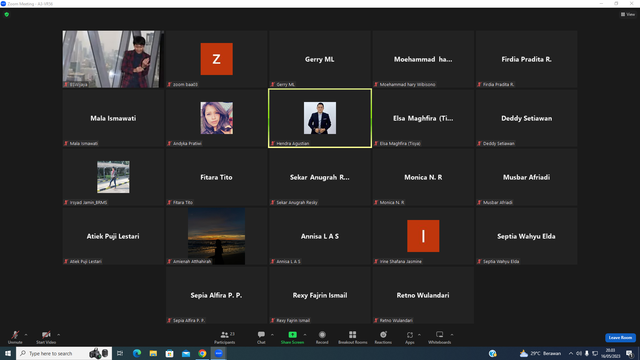This screenshot has width=640, height=360.
Task: Click the green Share Screen button
Action: tap(292, 337)
